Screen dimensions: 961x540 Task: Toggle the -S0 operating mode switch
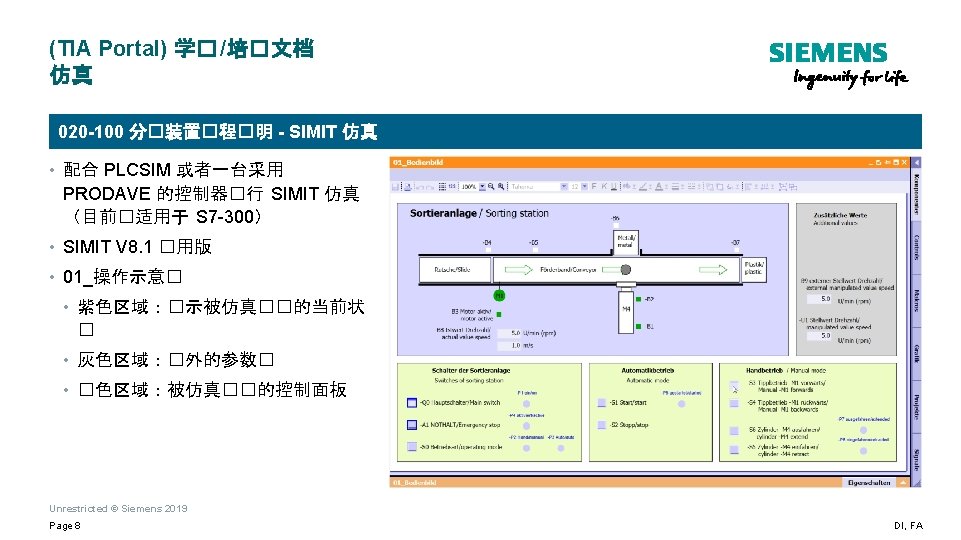(412, 446)
